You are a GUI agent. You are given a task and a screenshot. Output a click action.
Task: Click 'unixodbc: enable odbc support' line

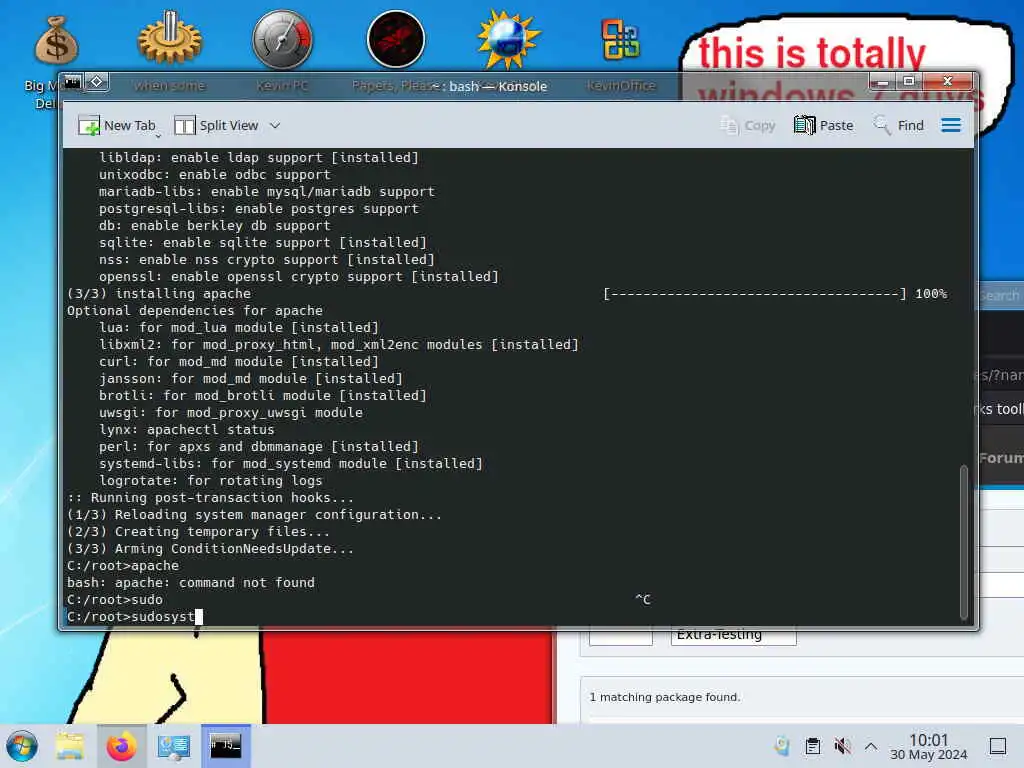click(x=215, y=175)
